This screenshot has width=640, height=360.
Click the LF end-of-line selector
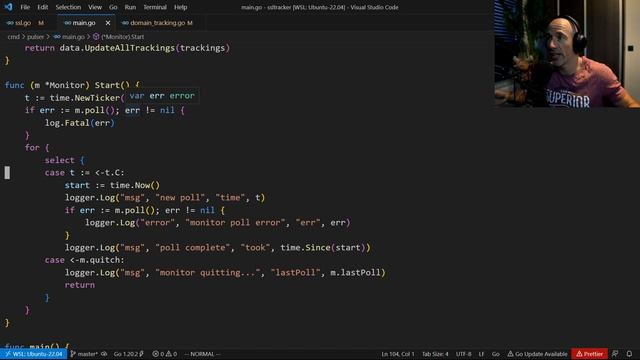(481, 354)
